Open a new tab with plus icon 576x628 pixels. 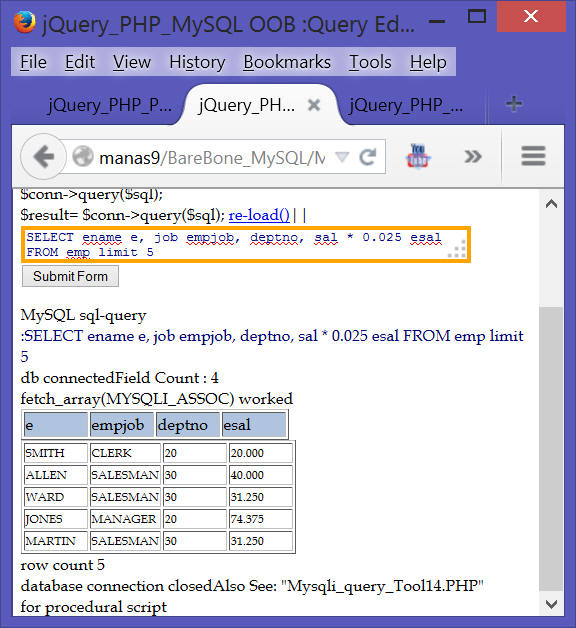click(514, 104)
